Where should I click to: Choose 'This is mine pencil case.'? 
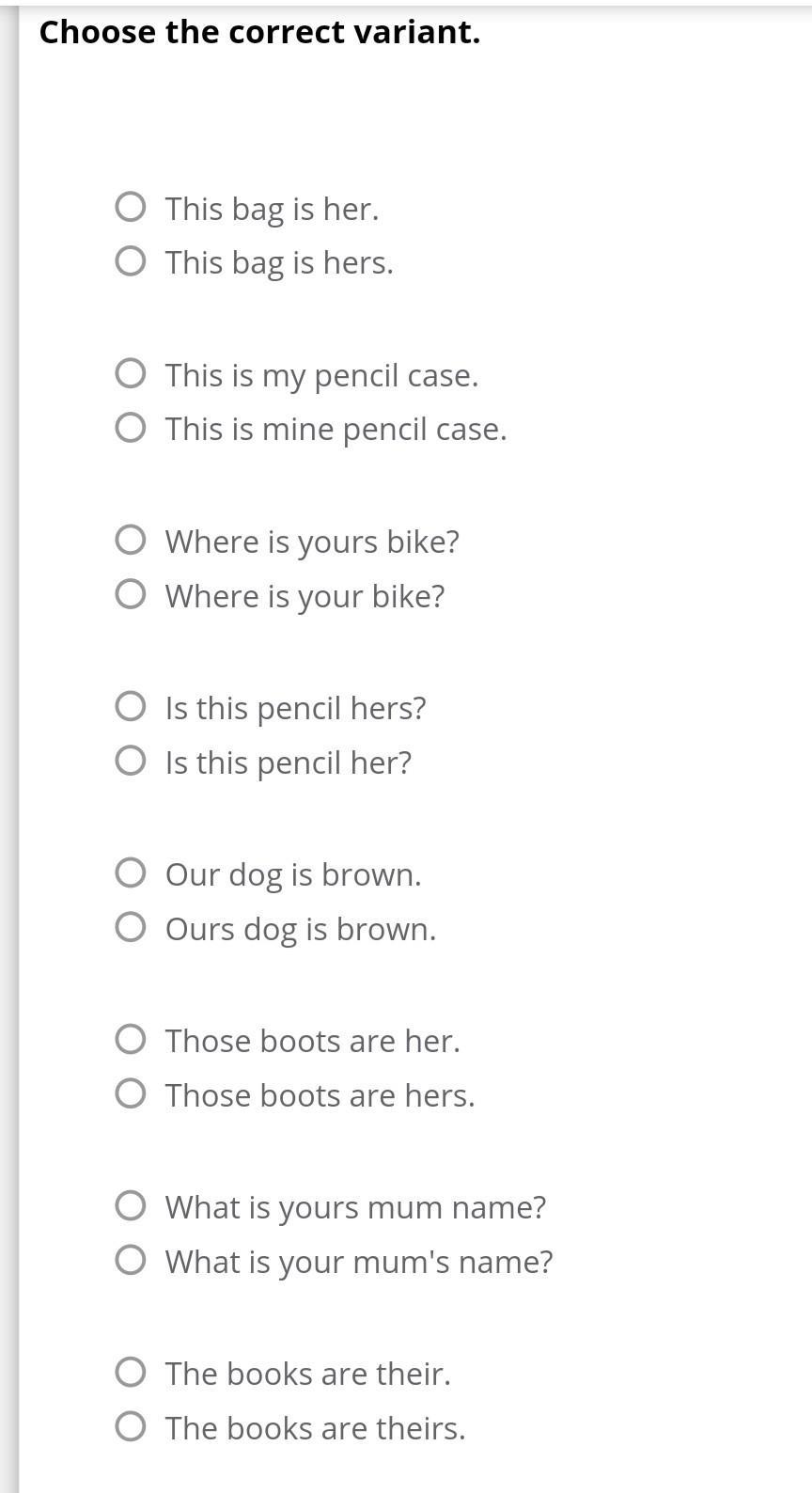[x=131, y=428]
